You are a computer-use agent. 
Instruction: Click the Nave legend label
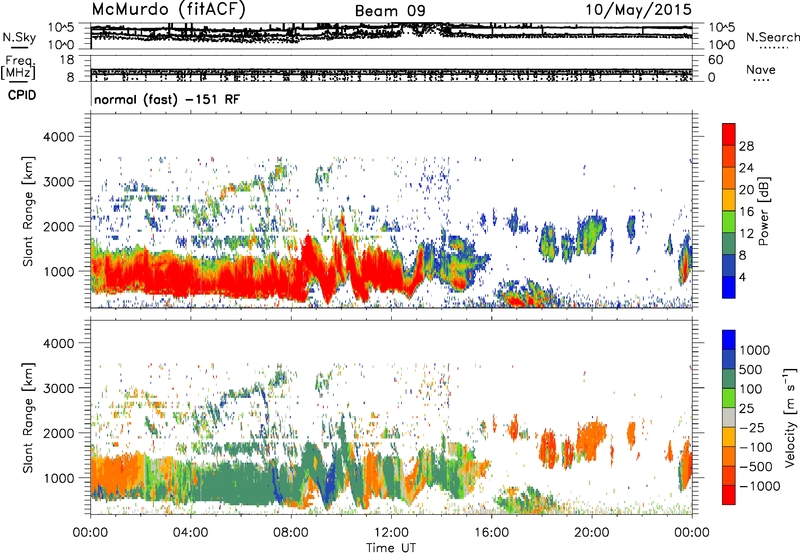[761, 70]
